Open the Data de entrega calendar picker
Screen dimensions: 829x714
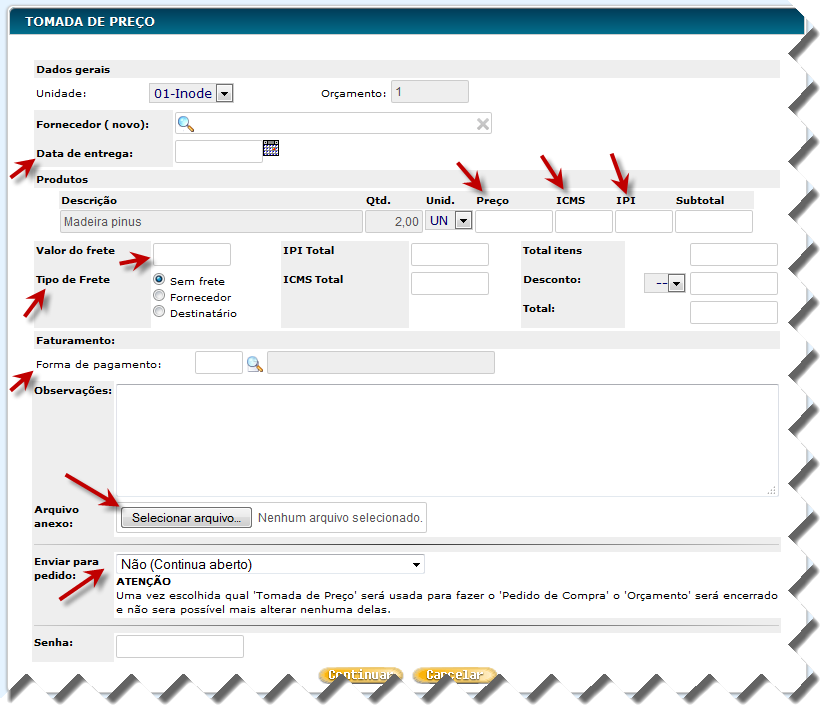[x=271, y=148]
